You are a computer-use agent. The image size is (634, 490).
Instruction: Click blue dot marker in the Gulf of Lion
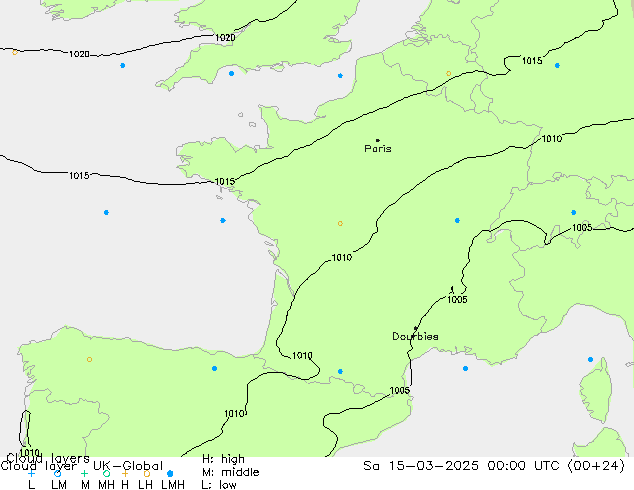tap(465, 368)
